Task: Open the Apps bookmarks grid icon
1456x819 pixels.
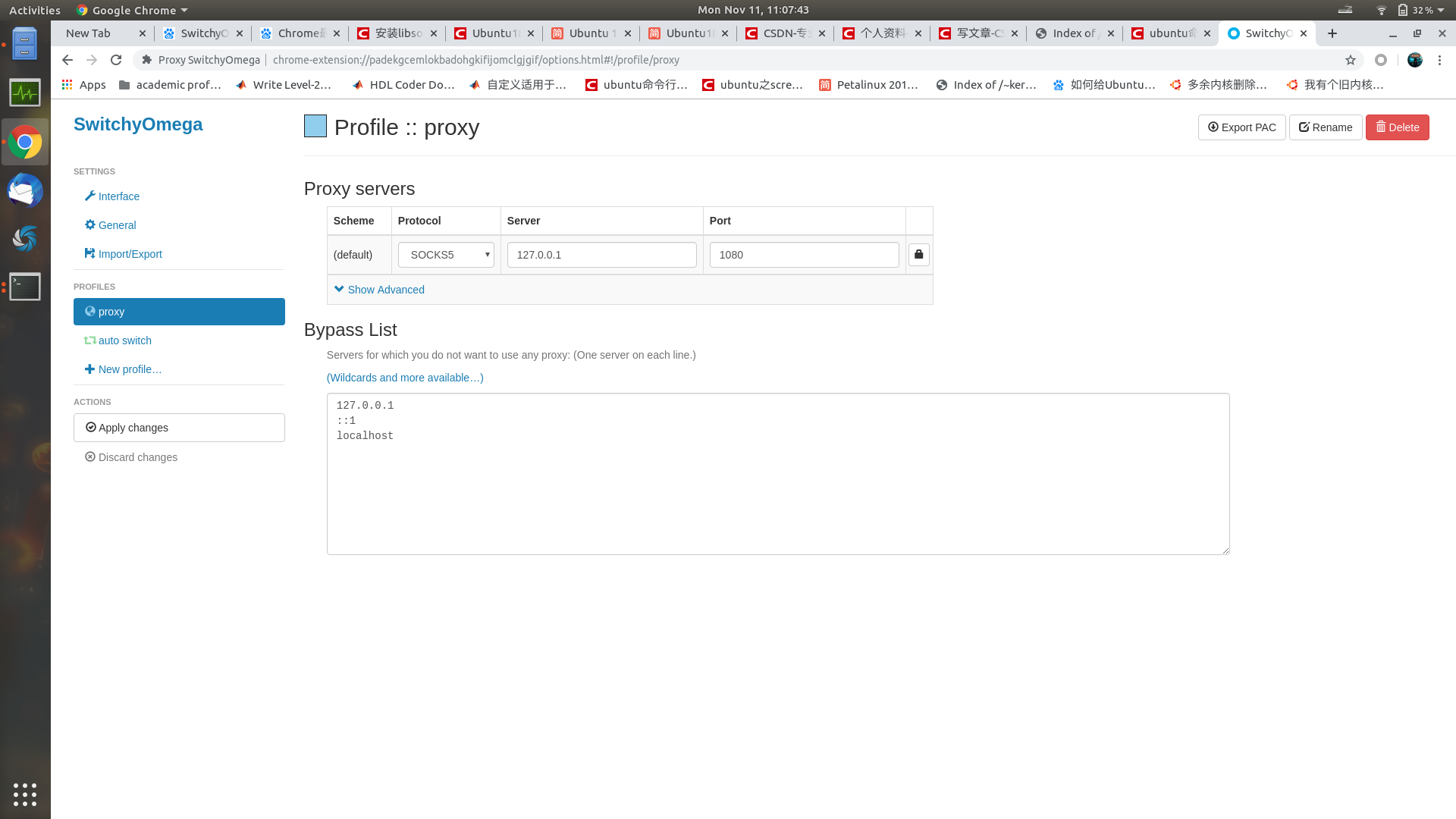Action: [67, 85]
